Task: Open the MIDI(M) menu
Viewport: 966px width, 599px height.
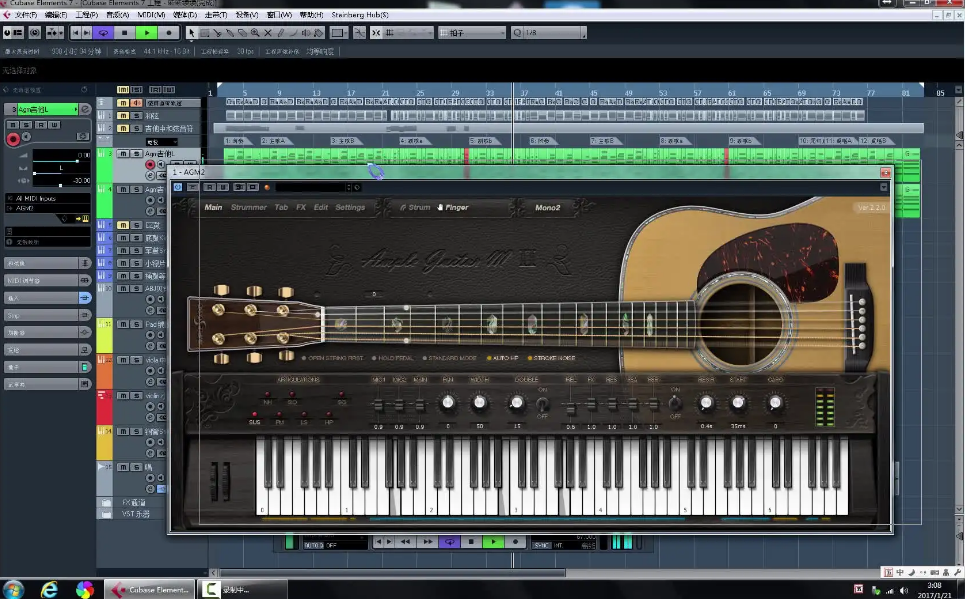Action: [x=151, y=15]
